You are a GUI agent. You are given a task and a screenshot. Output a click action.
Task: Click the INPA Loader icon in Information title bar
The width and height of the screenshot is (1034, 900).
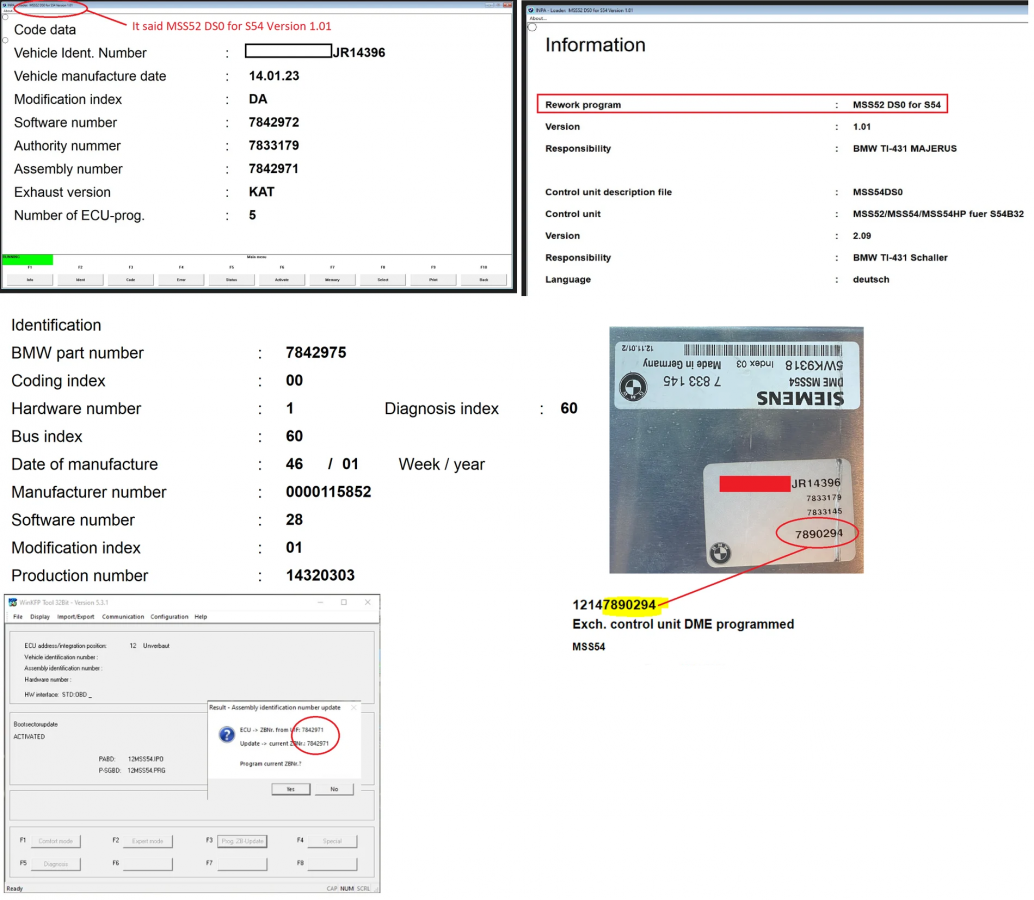coord(531,11)
